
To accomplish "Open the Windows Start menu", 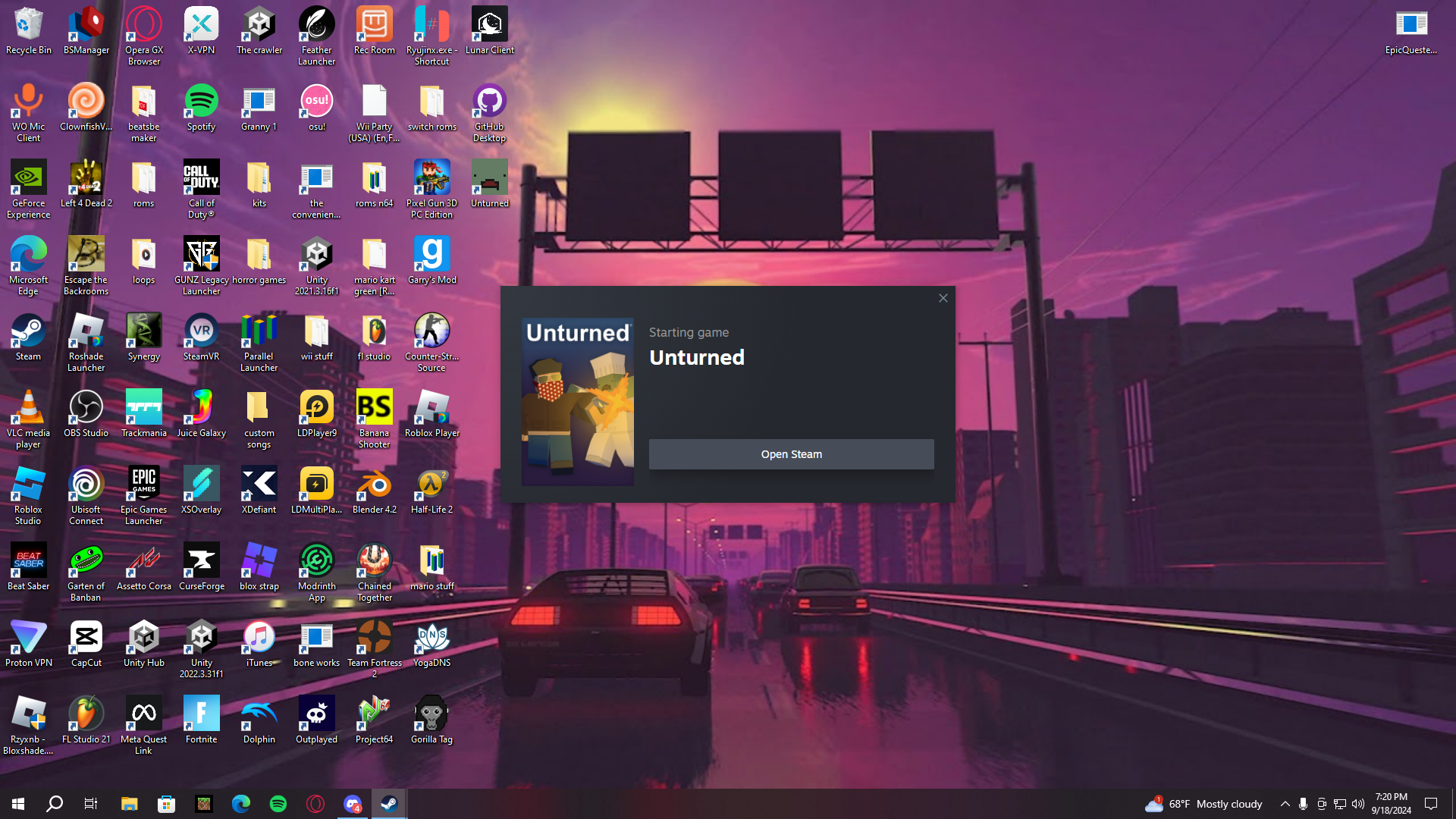I will click(x=18, y=804).
